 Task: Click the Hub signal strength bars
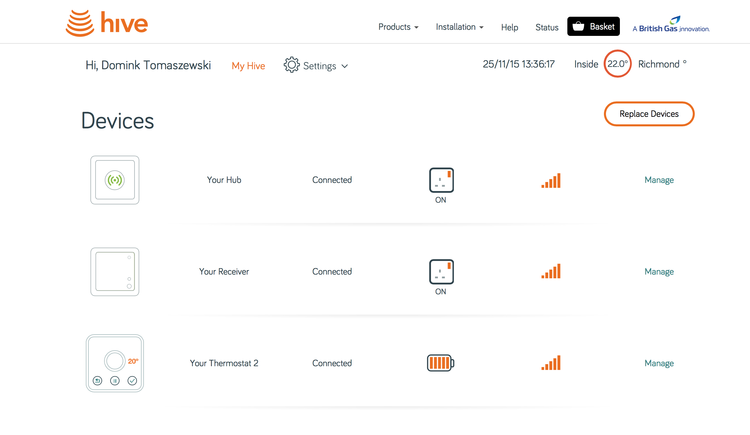551,180
